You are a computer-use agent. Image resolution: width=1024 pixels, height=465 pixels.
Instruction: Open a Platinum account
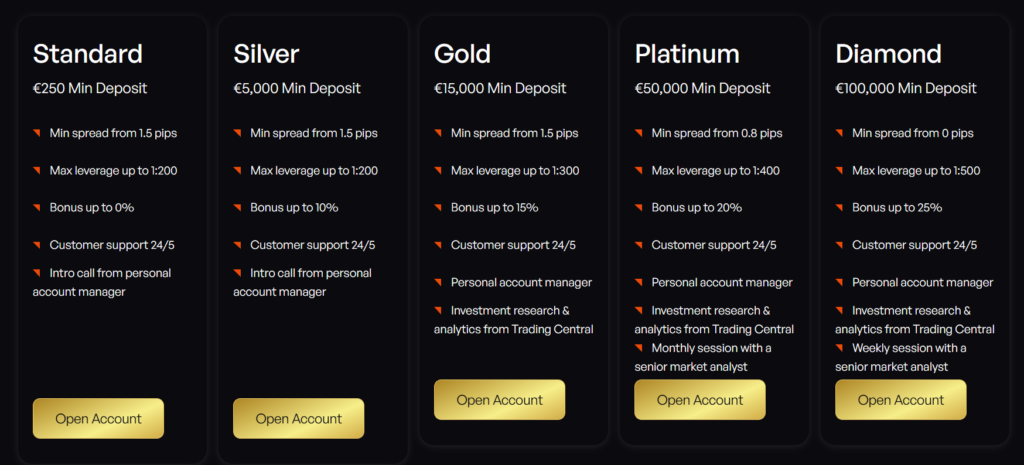click(699, 399)
